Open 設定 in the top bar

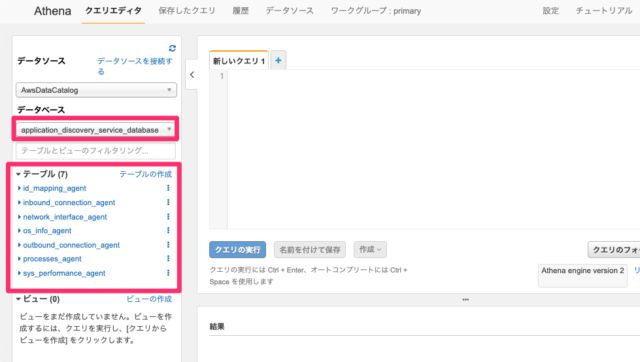(551, 11)
